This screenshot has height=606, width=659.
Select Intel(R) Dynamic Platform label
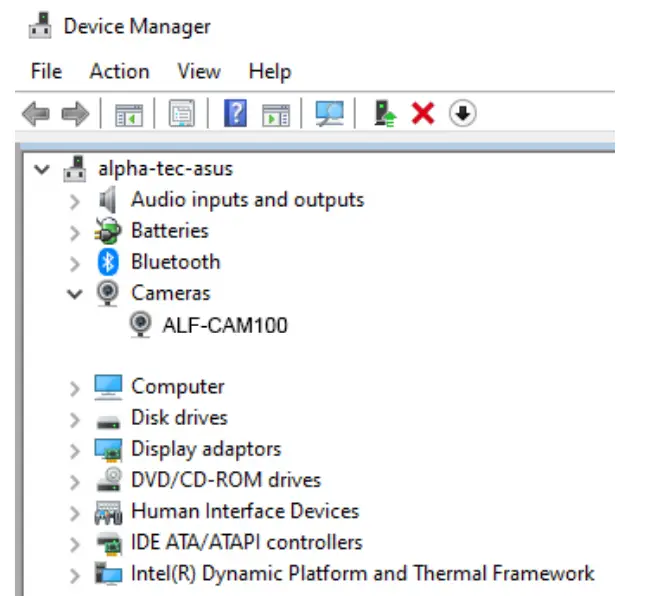[363, 574]
